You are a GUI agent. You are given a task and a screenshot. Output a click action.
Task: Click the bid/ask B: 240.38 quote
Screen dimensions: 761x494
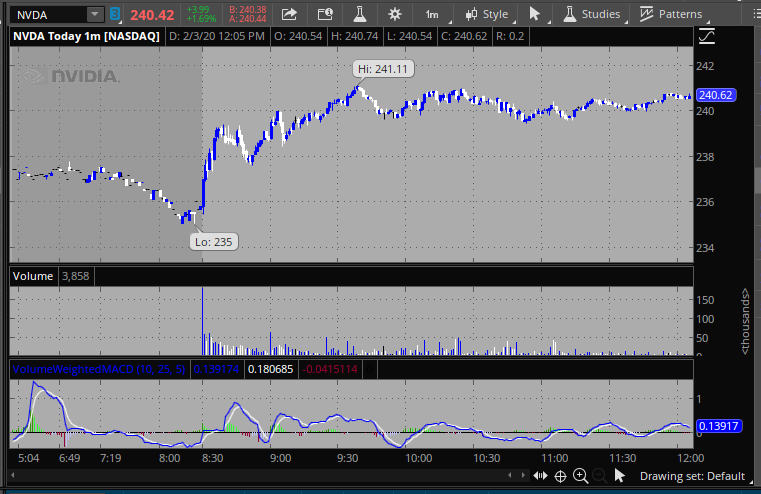click(x=248, y=10)
